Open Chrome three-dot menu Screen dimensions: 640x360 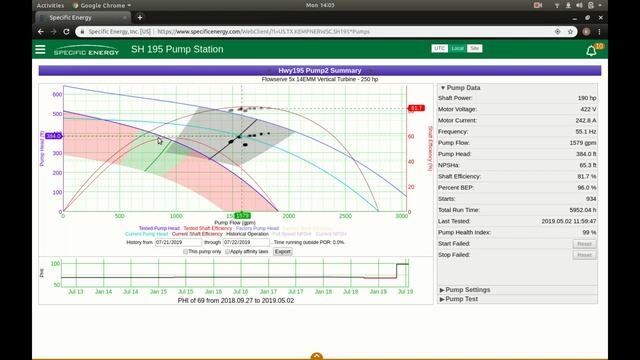coord(599,31)
